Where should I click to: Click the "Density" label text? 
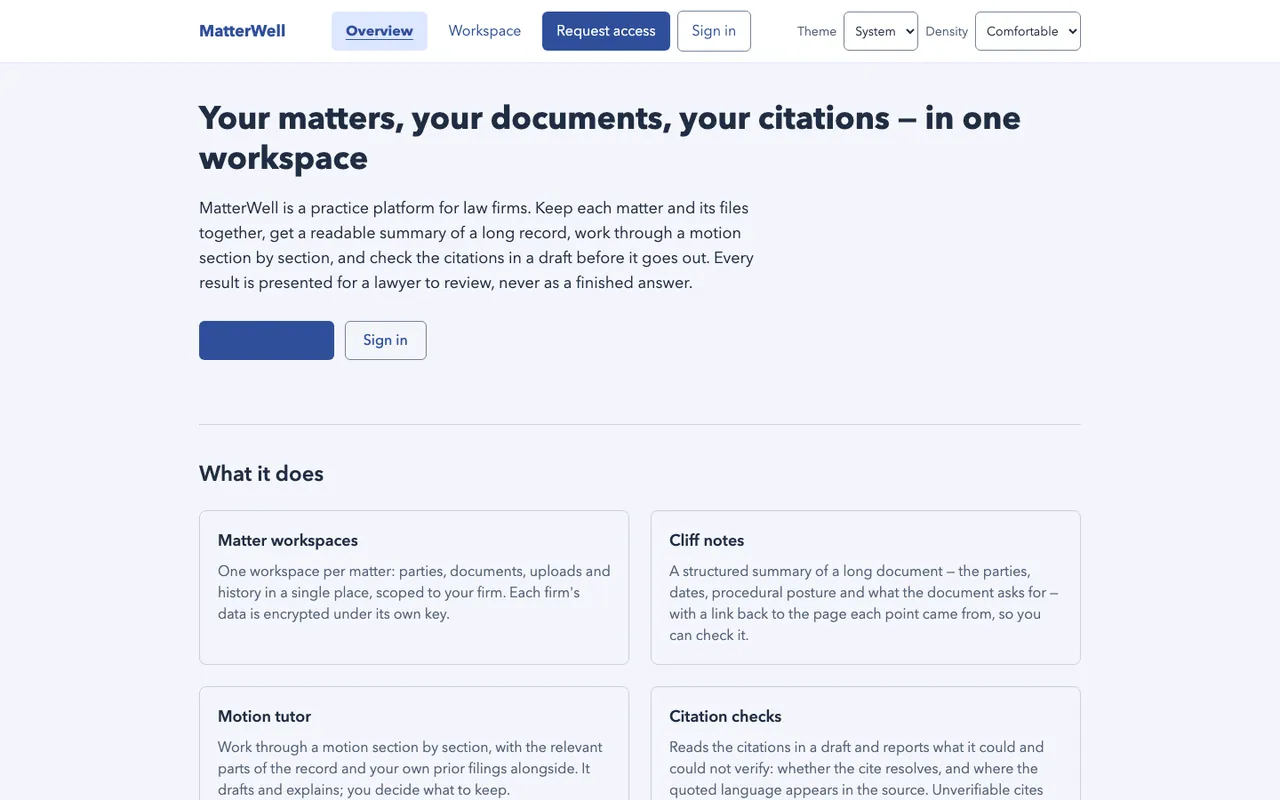(x=947, y=31)
